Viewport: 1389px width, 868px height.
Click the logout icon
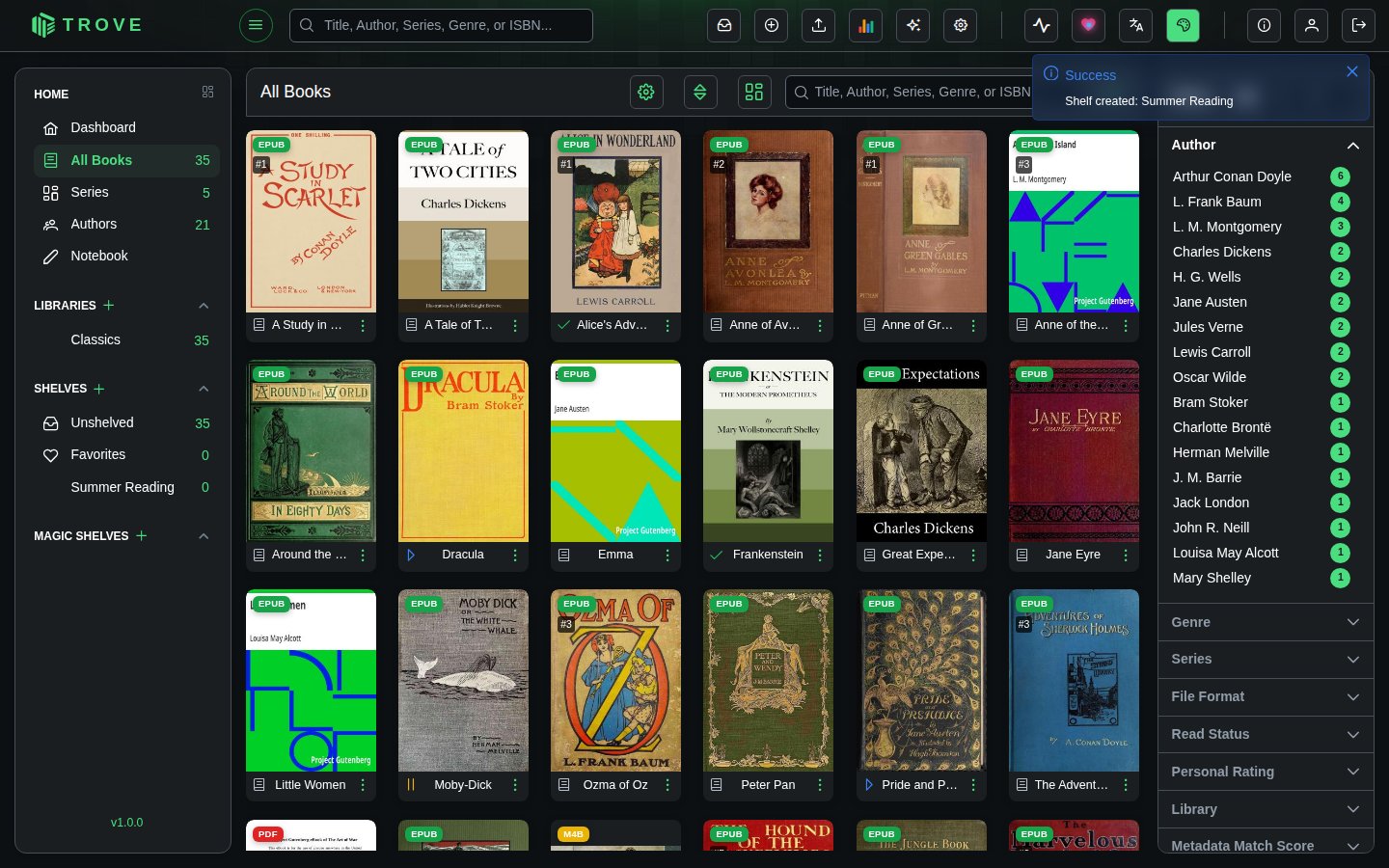coord(1359,25)
